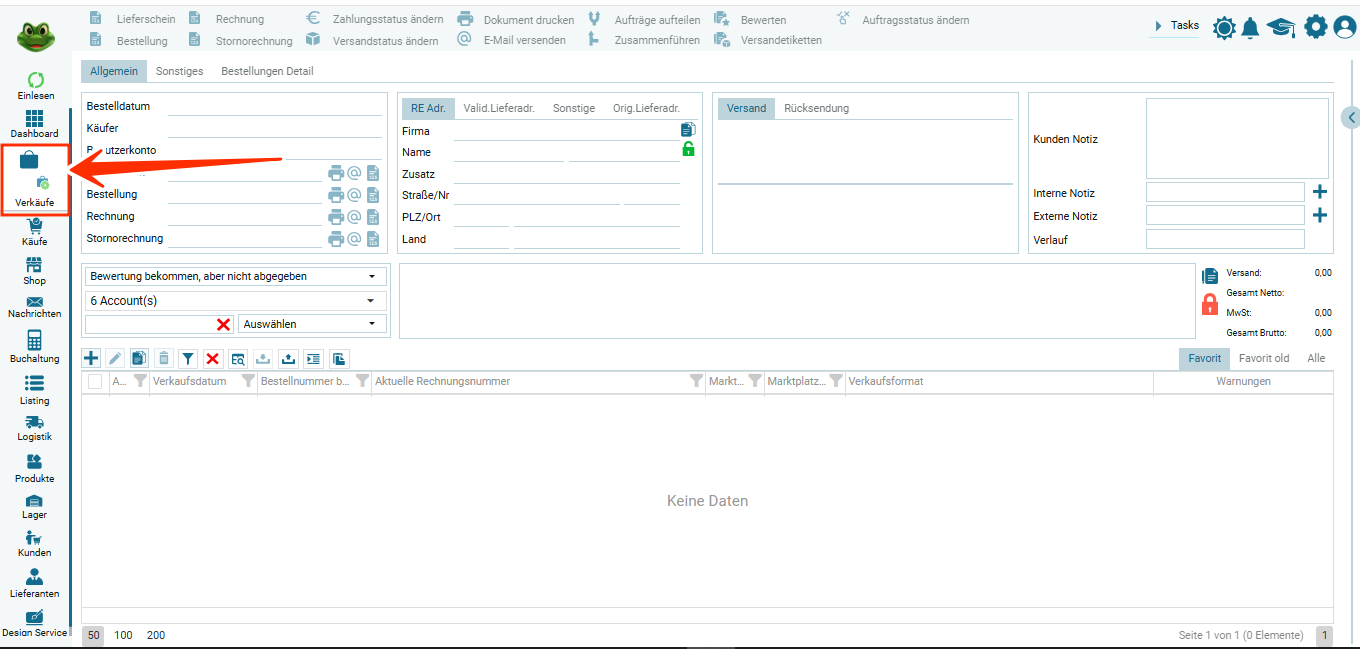This screenshot has width=1360, height=649.
Task: Click the red X clear-filter toolbar icon
Action: point(213,358)
